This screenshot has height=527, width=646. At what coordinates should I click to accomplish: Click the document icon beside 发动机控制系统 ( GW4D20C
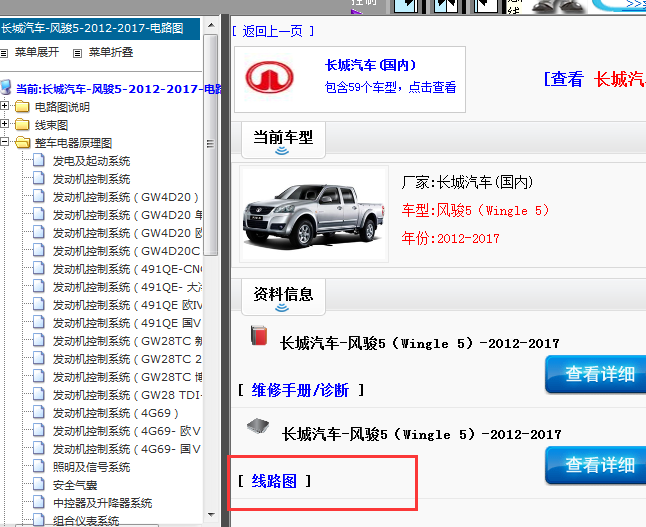(39, 250)
